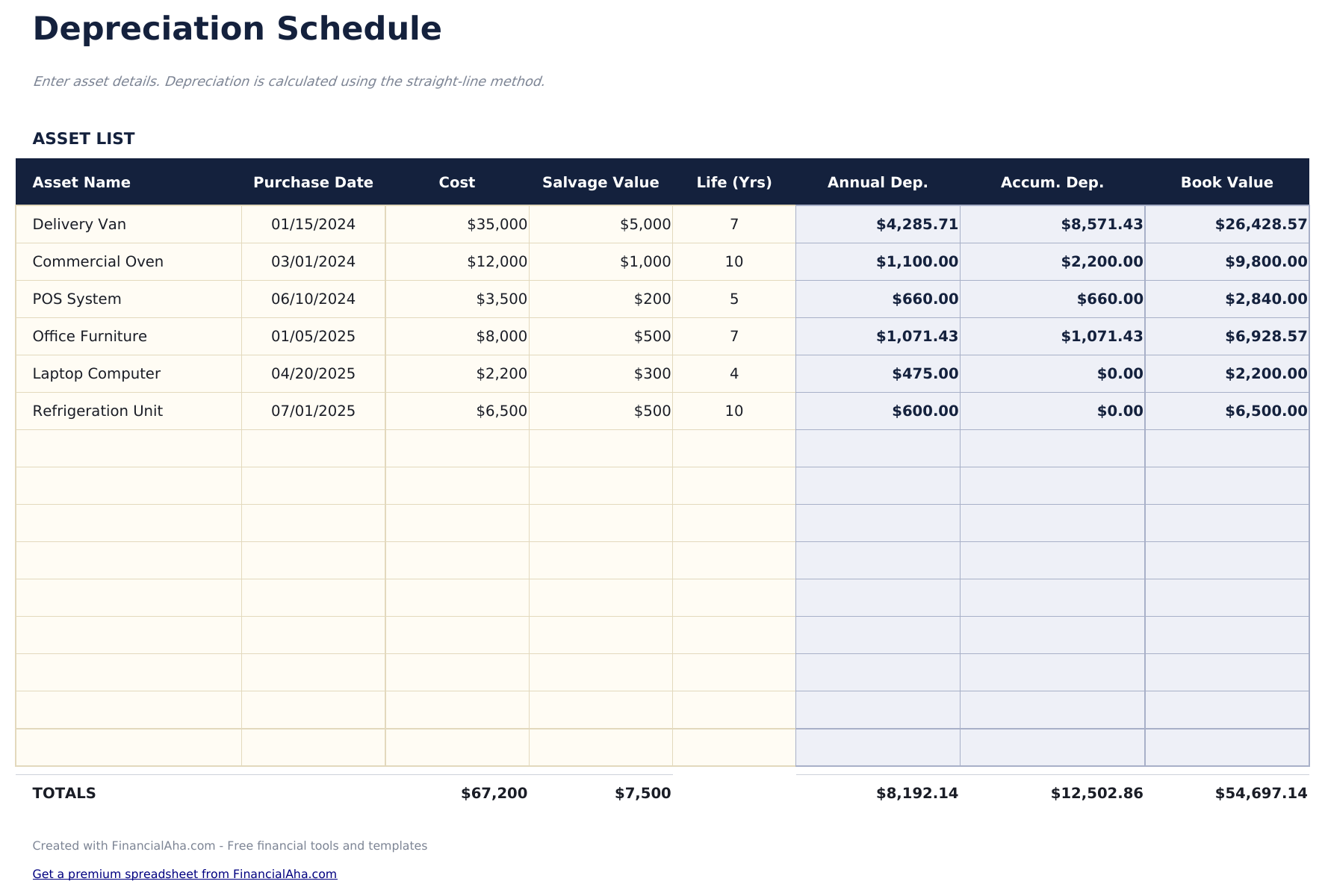
Task: Select the Annual Dep. column header
Action: (x=878, y=181)
